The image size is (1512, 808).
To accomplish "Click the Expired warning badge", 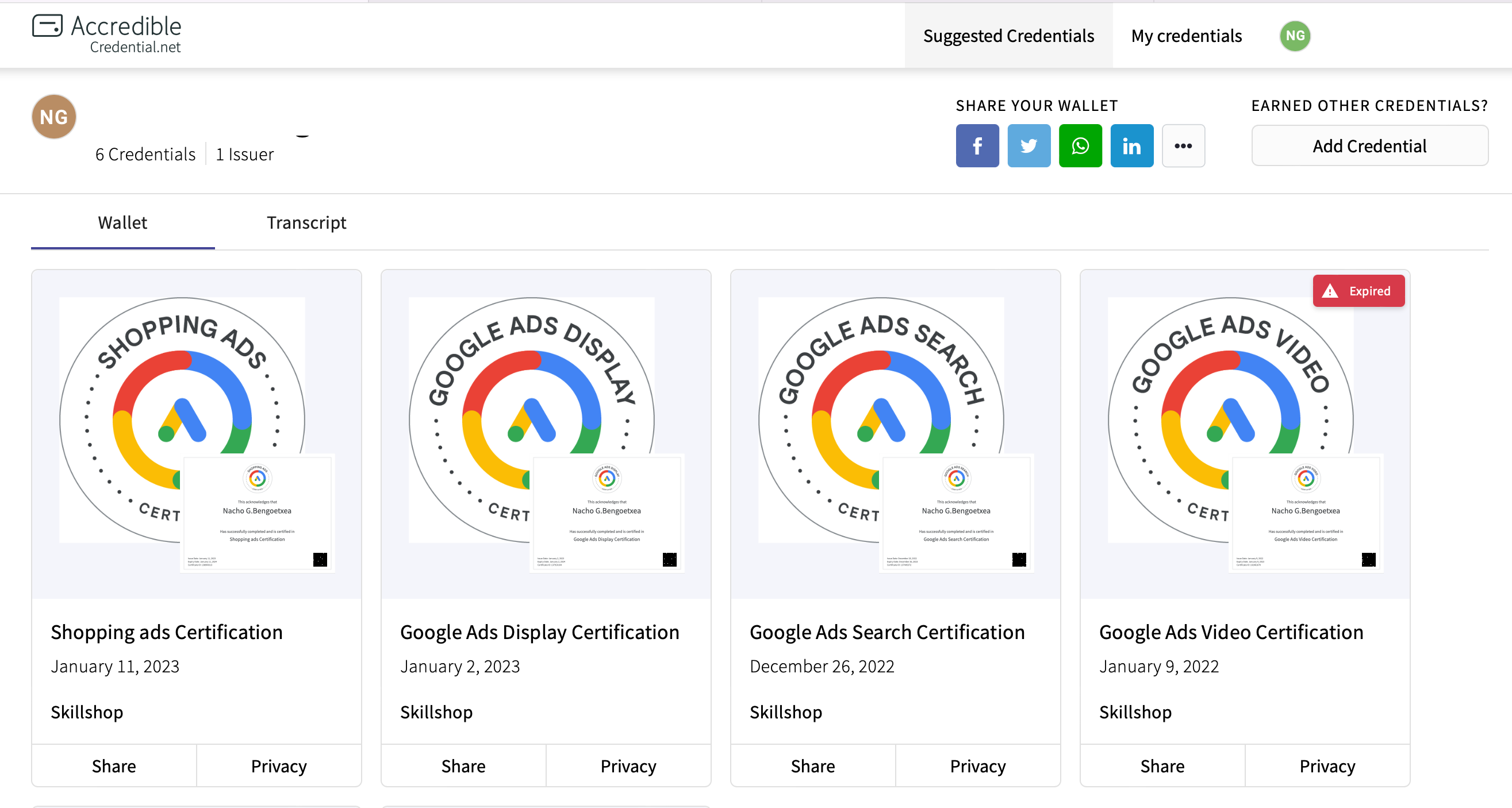I will pos(1359,291).
